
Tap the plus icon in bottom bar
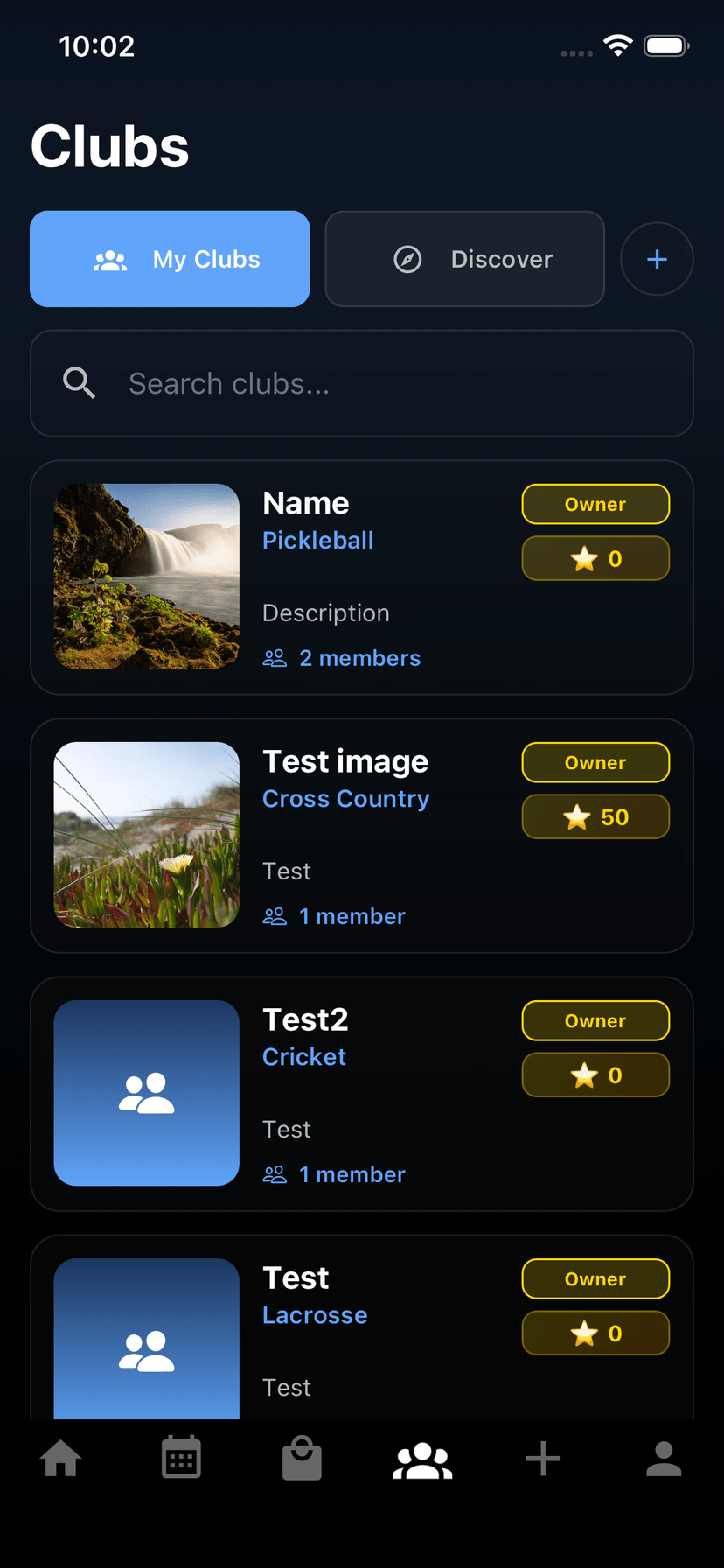point(543,1459)
